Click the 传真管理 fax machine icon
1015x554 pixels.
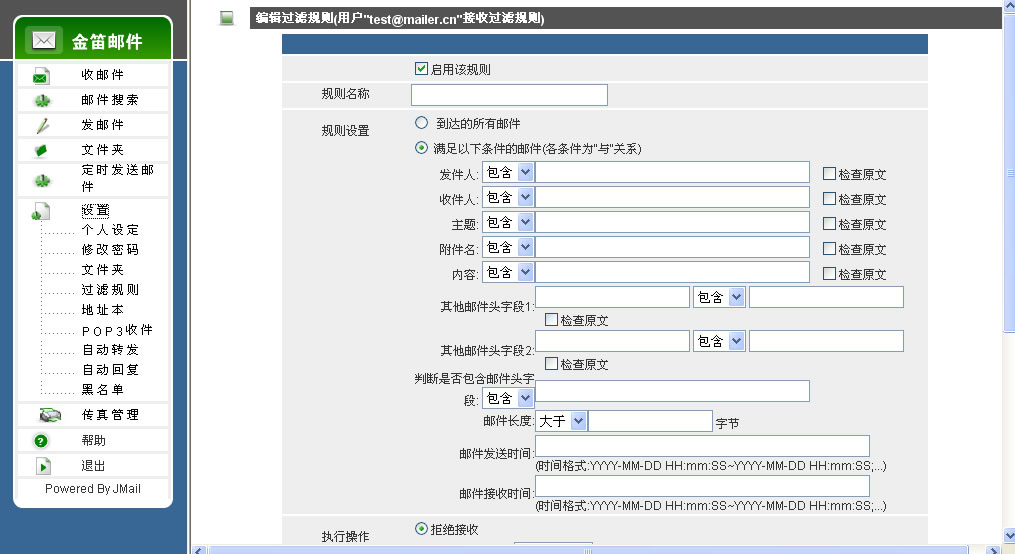coord(49,415)
